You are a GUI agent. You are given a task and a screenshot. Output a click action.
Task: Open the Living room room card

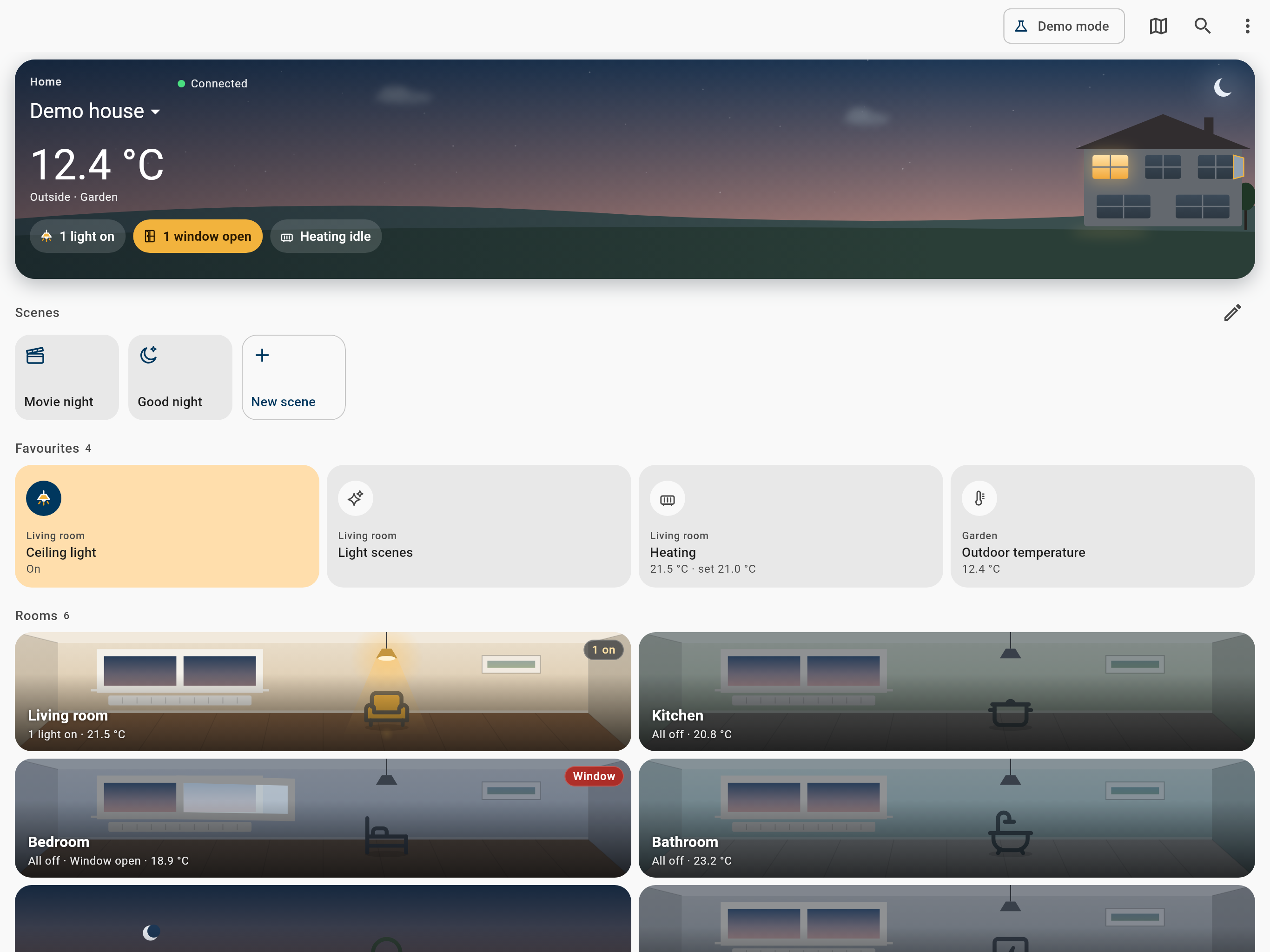pyautogui.click(x=323, y=691)
